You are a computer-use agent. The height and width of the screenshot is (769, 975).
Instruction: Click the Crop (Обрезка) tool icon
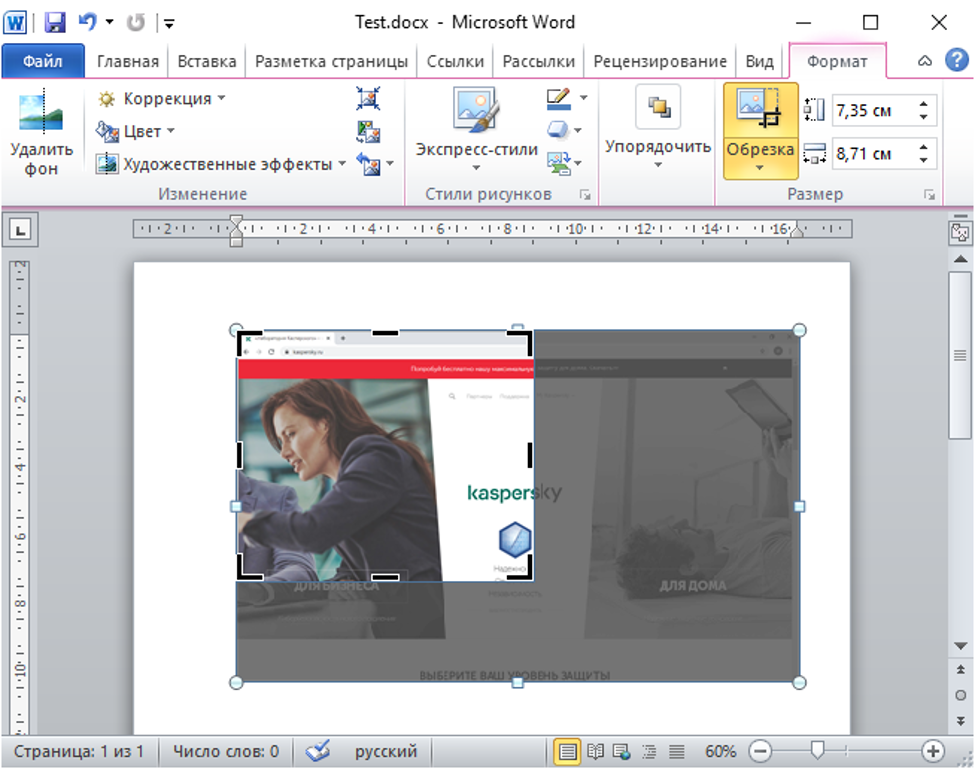click(759, 110)
